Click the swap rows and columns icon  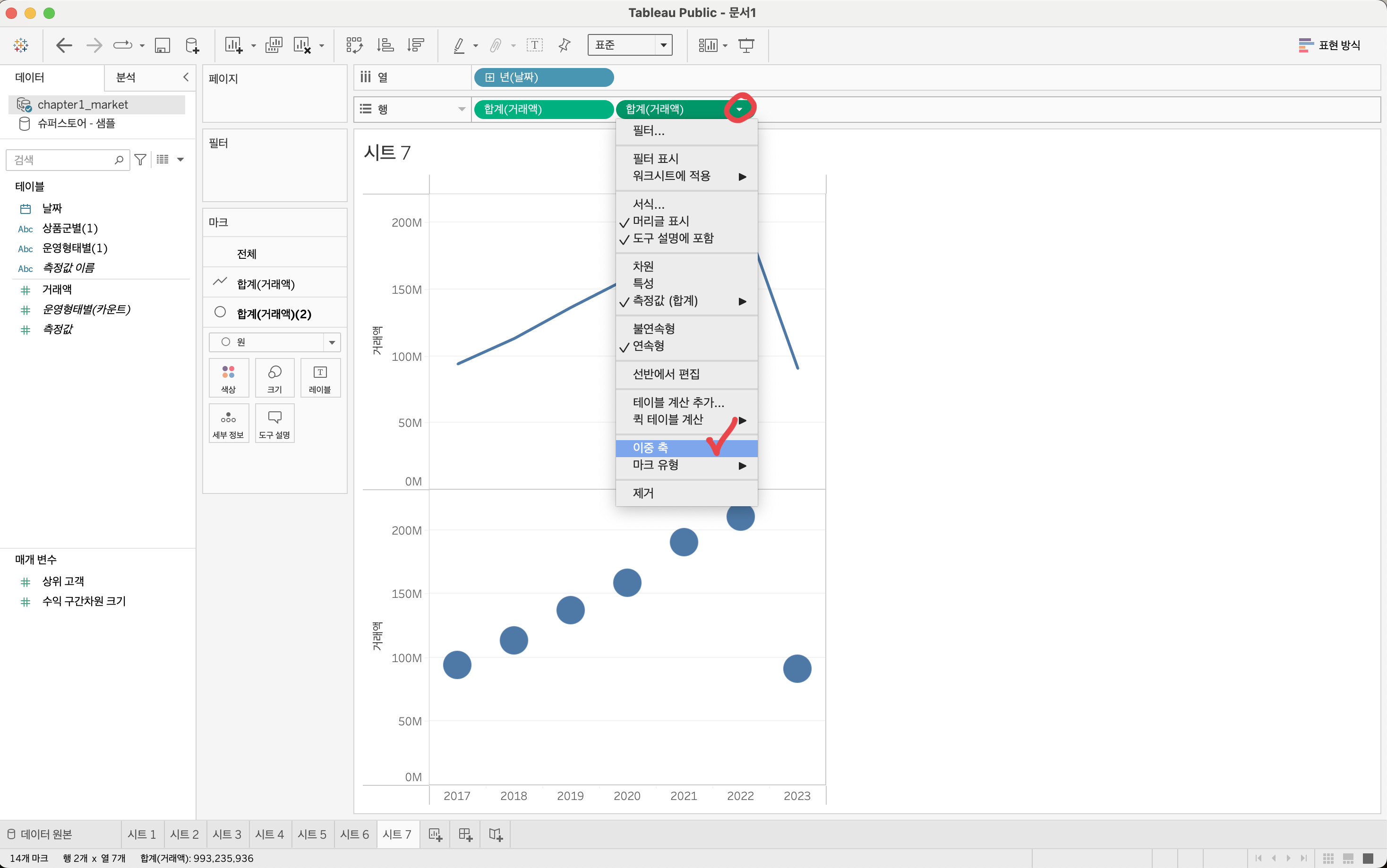(354, 45)
